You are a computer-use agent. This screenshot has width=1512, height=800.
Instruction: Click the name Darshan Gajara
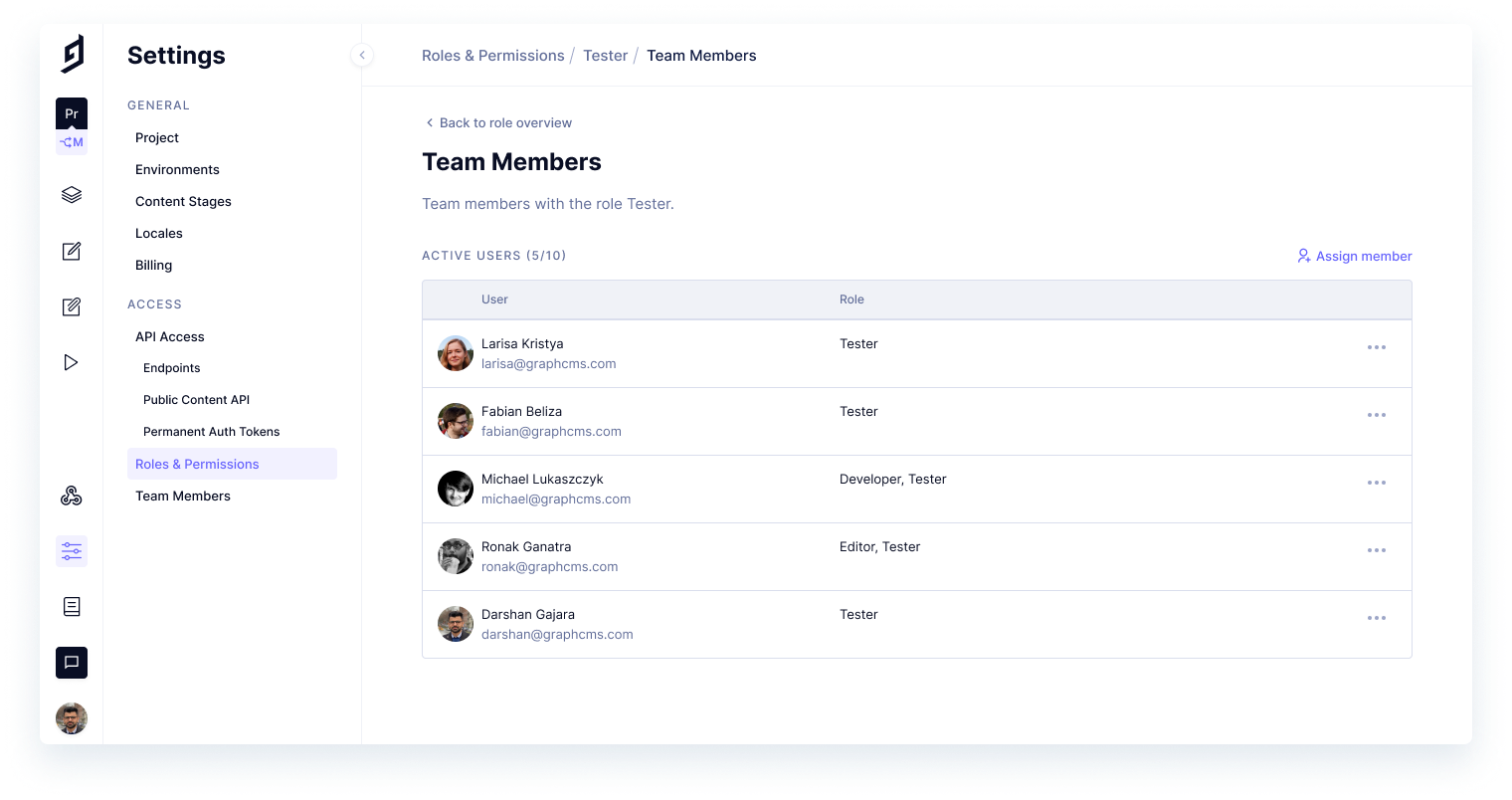[x=528, y=614]
